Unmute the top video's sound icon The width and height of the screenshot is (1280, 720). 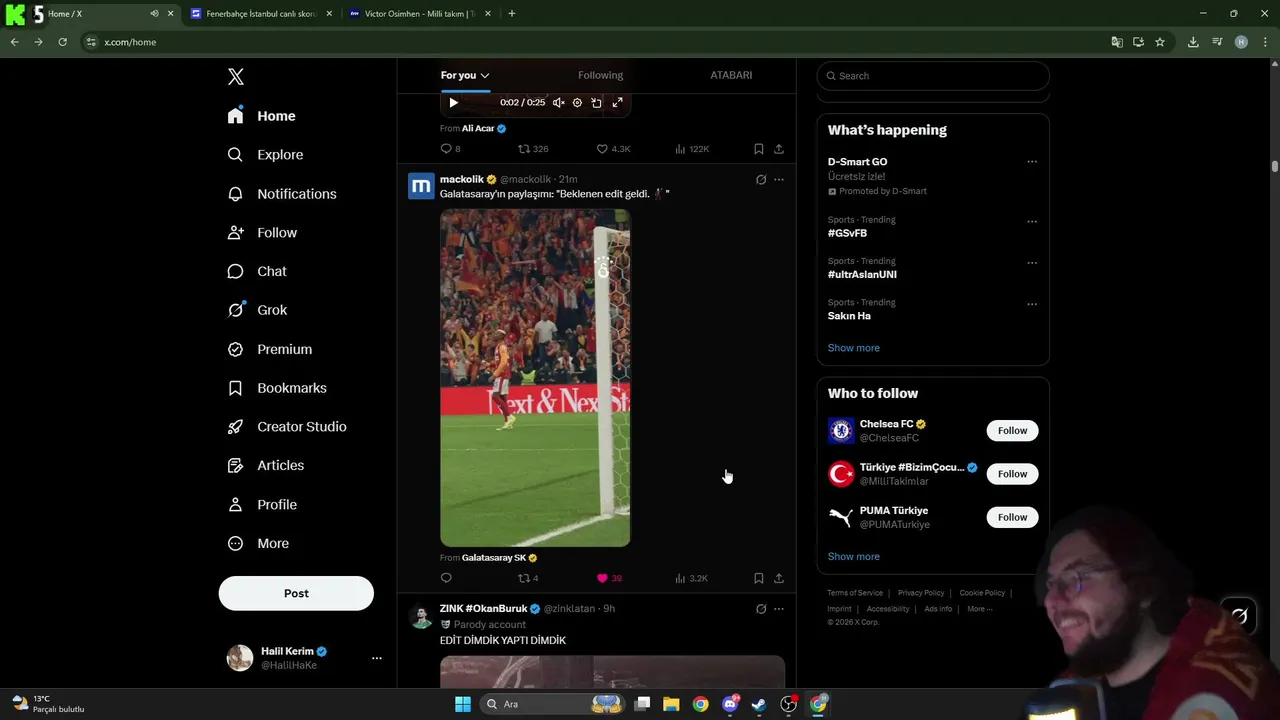(x=559, y=102)
